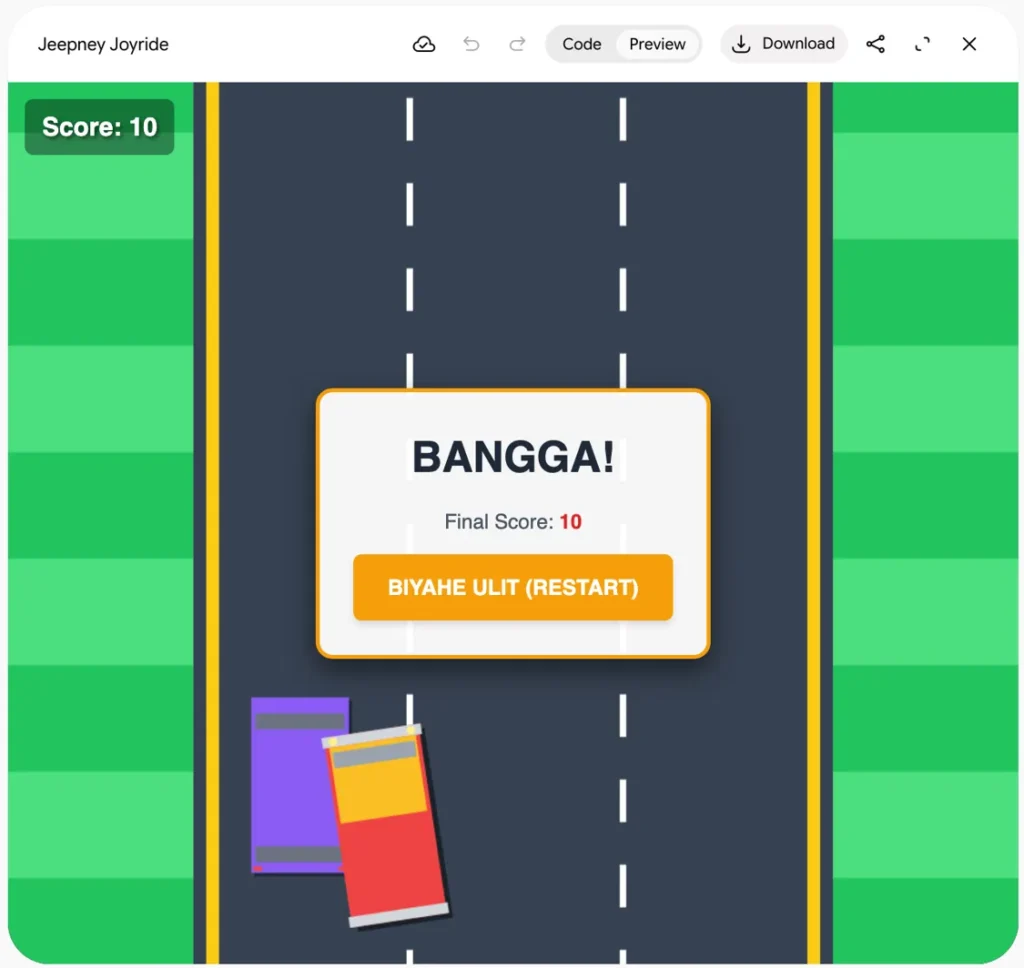
Task: Enter fullscreen with the expand icon
Action: (x=922, y=44)
